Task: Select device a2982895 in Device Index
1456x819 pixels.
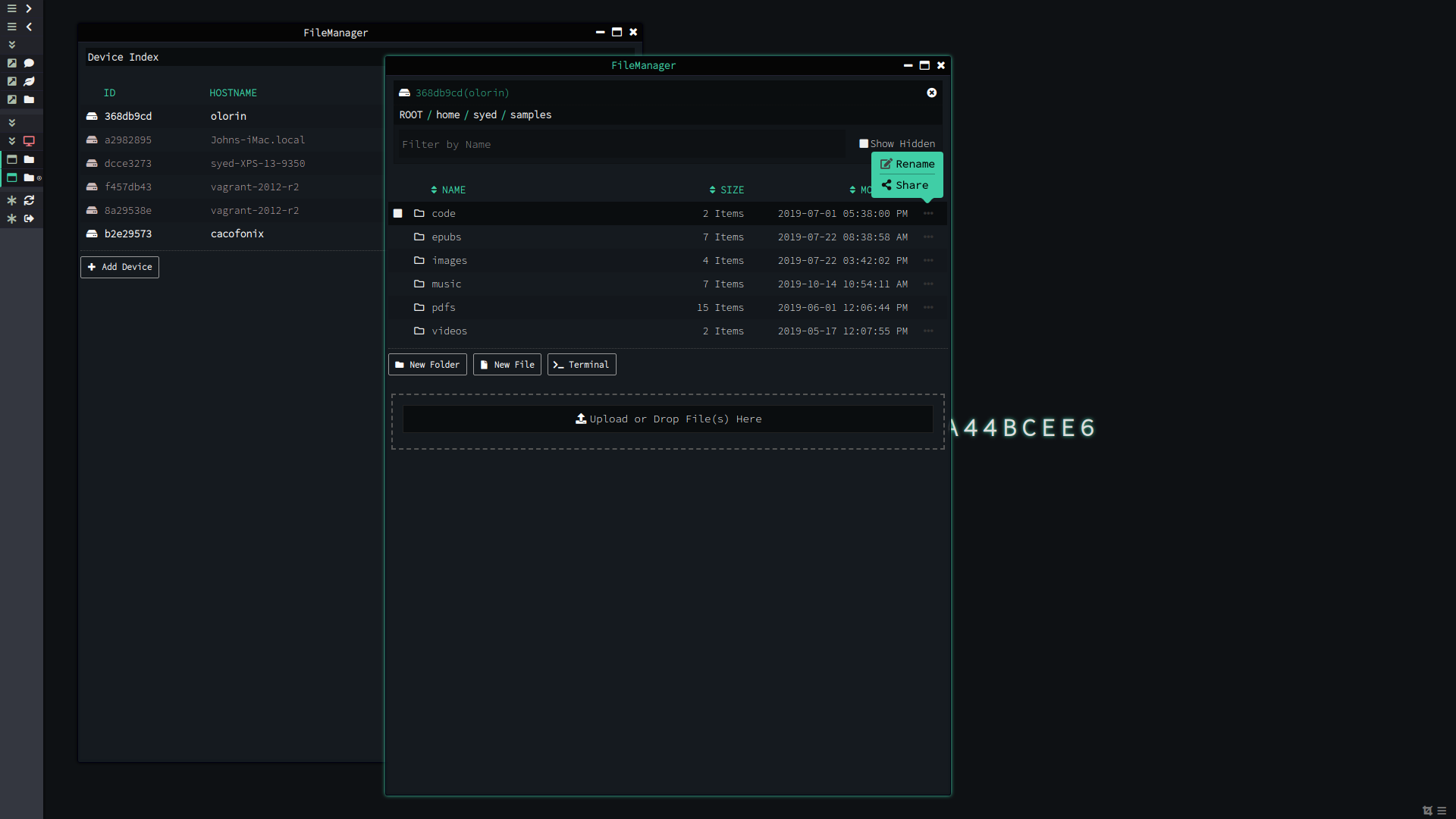Action: tap(231, 140)
